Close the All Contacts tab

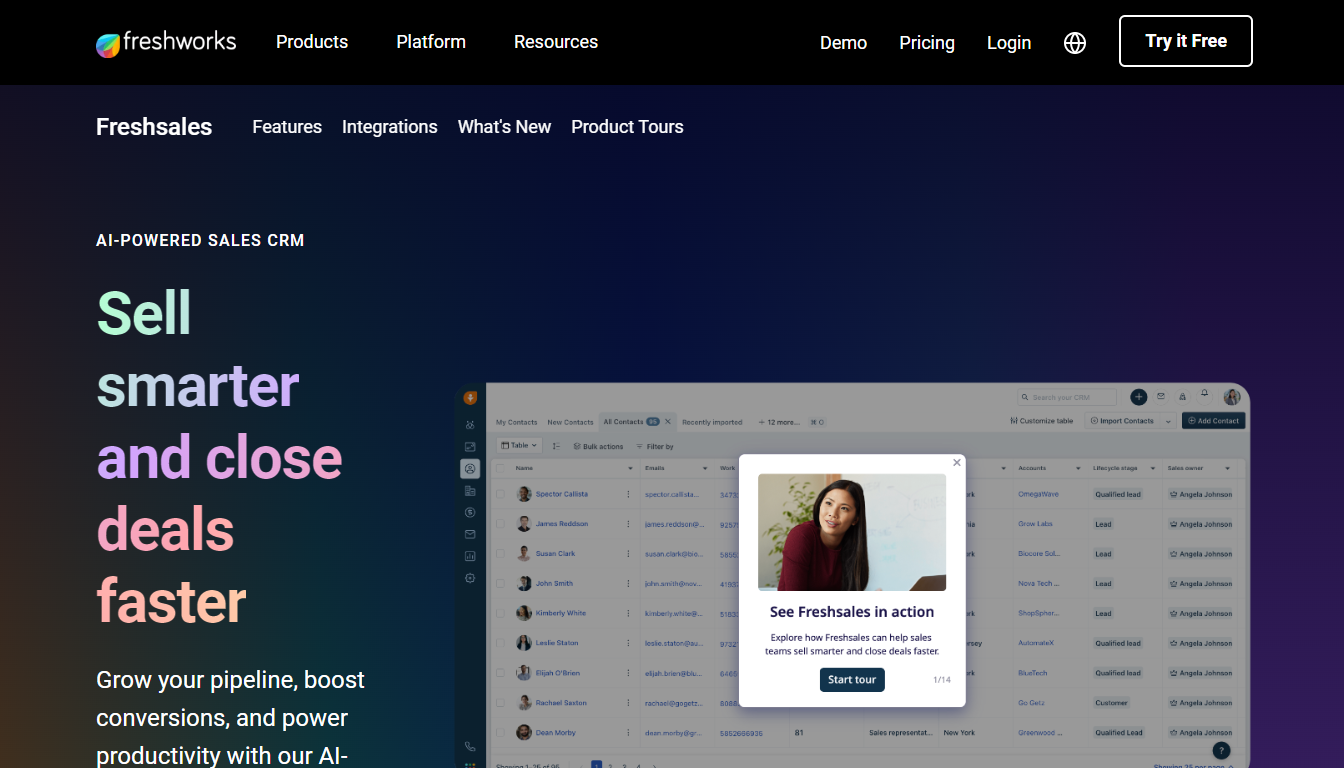pyautogui.click(x=668, y=421)
